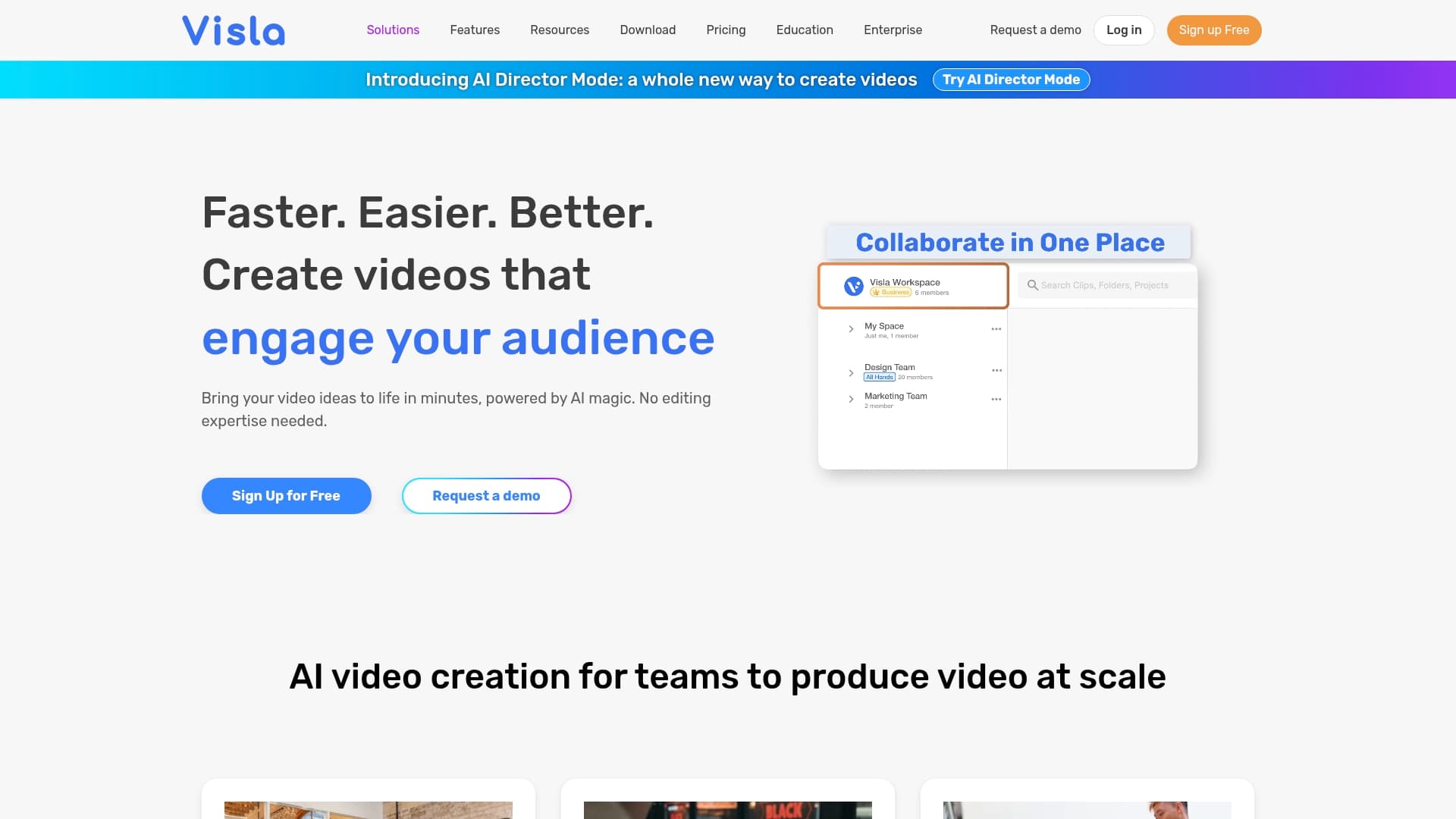Click the All Hands badge on Design Team
This screenshot has width=1456, height=819.
pos(878,376)
